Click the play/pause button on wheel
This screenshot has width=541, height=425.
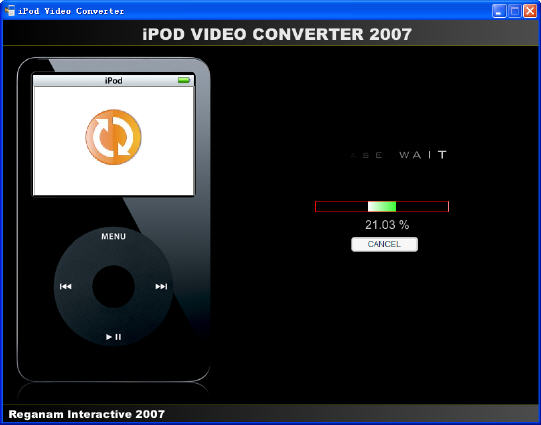pos(114,337)
